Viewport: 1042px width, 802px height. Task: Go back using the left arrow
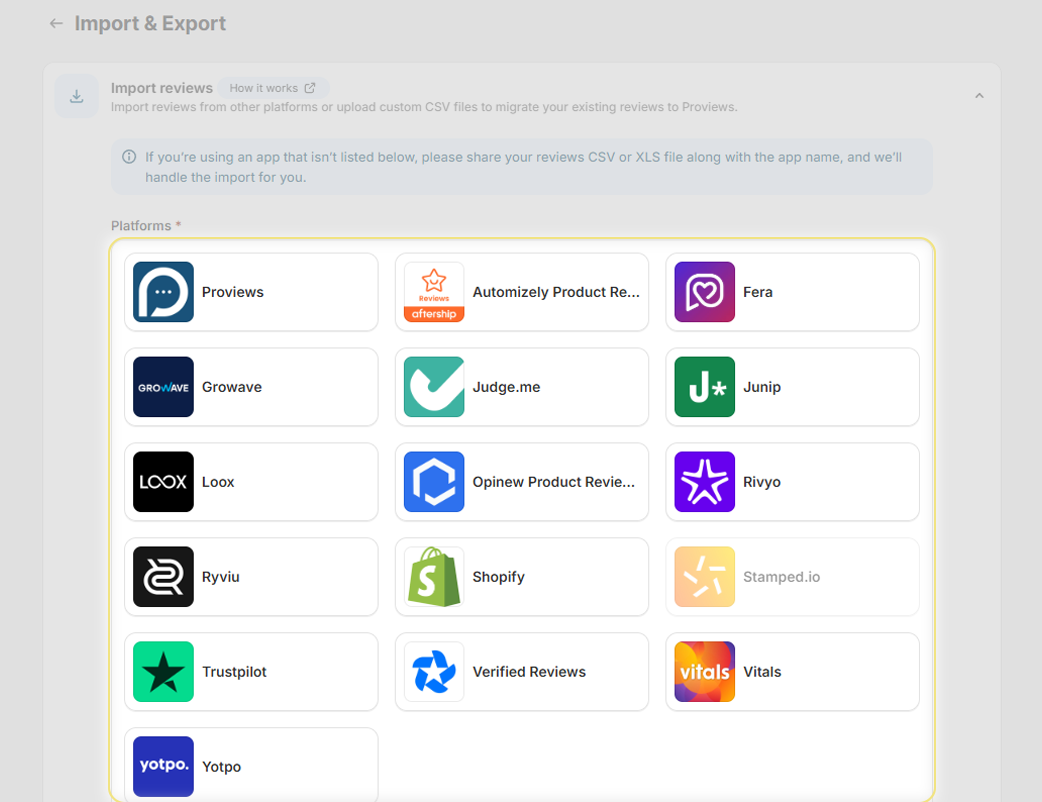(56, 22)
